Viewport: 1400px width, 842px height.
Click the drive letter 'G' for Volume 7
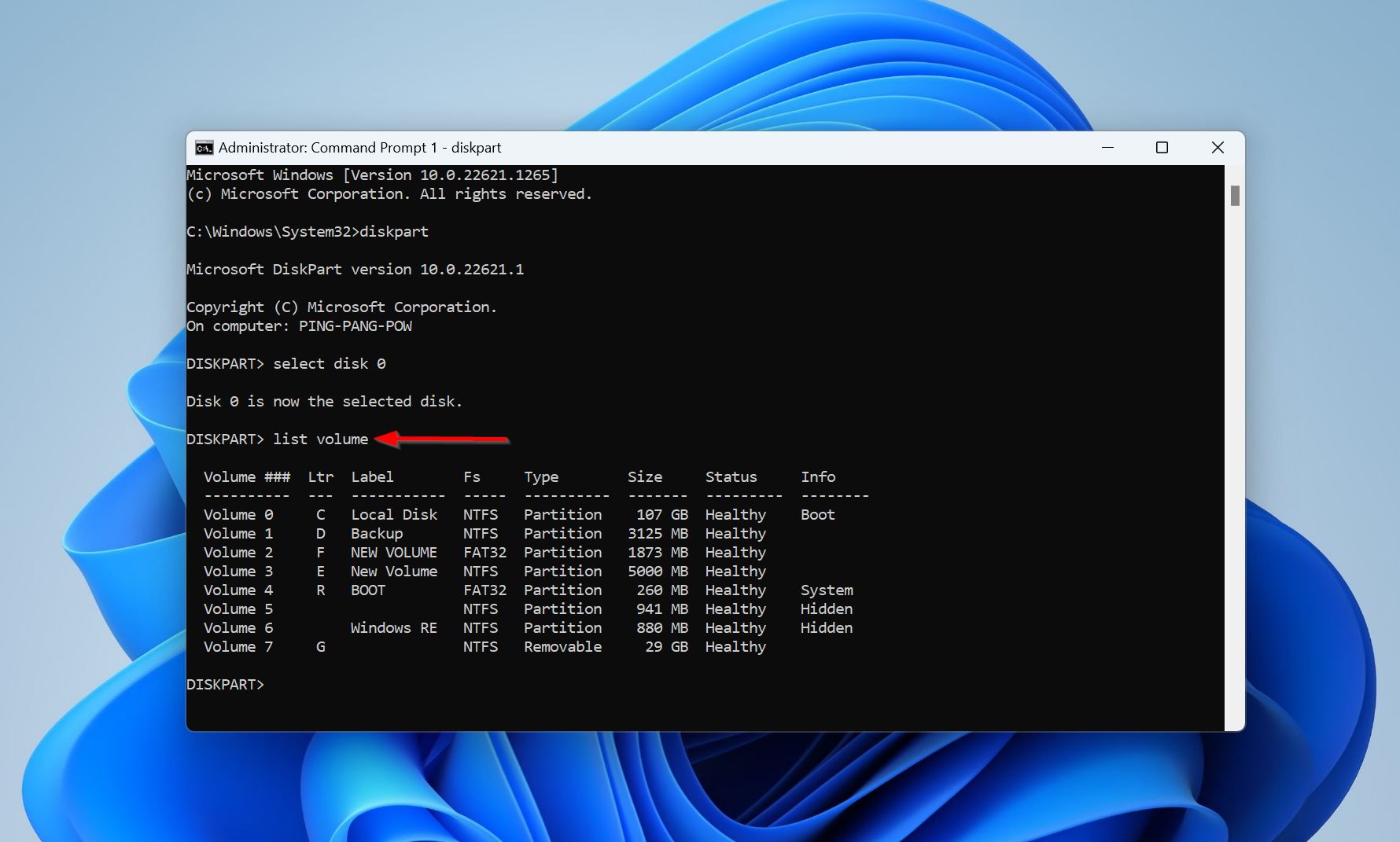click(320, 647)
